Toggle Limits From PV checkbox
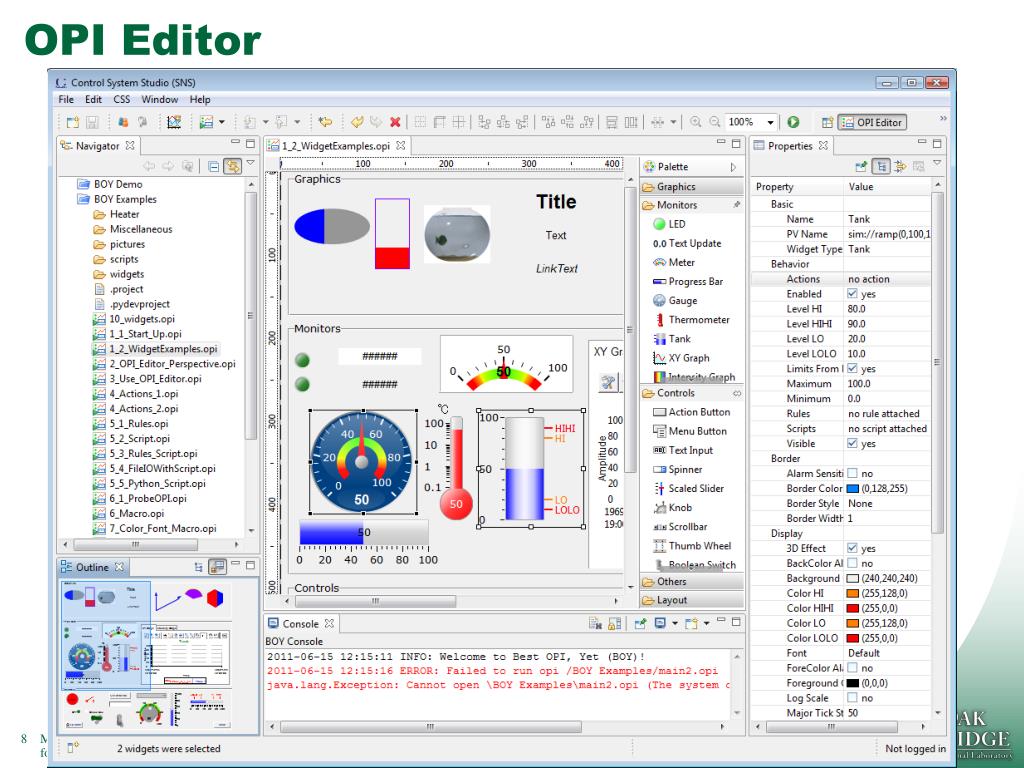The height and width of the screenshot is (768, 1024). coord(852,368)
